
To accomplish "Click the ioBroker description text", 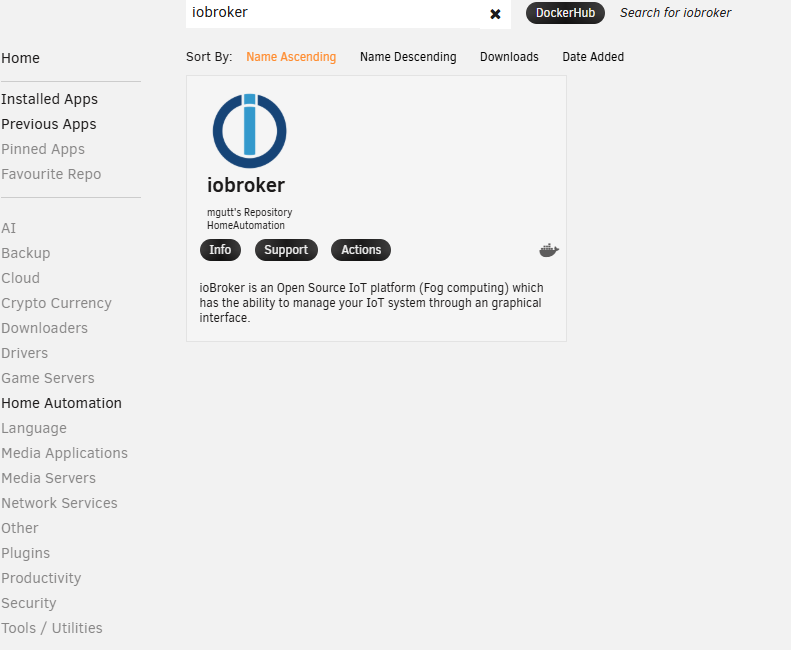I will 371,303.
